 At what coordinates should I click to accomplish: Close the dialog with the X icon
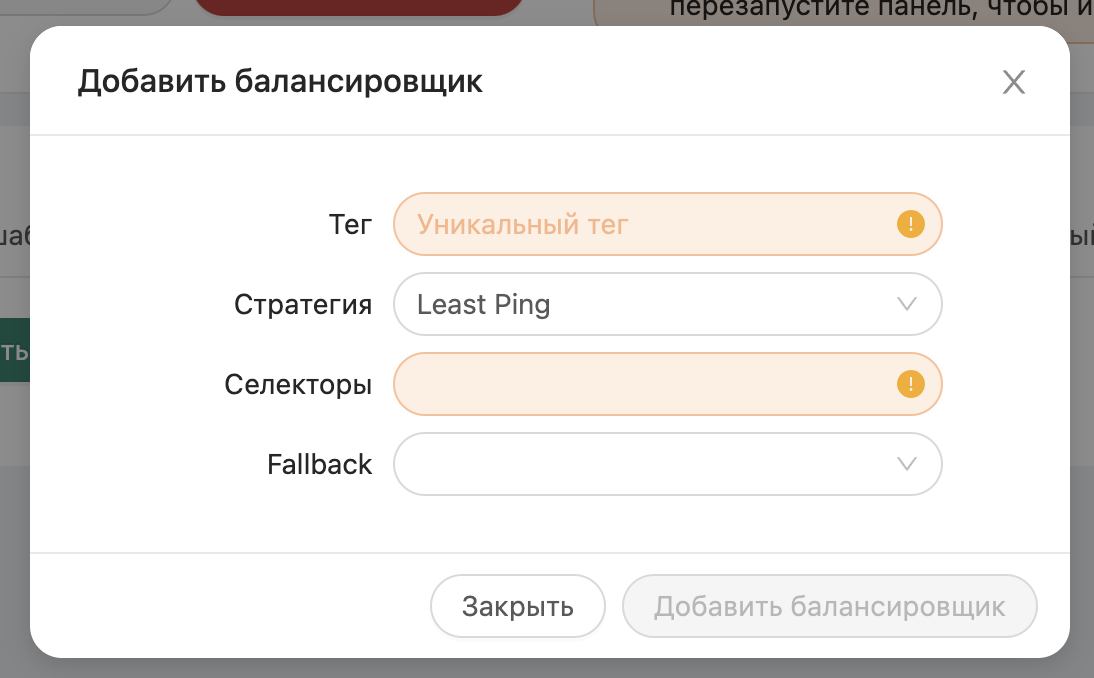point(1014,82)
